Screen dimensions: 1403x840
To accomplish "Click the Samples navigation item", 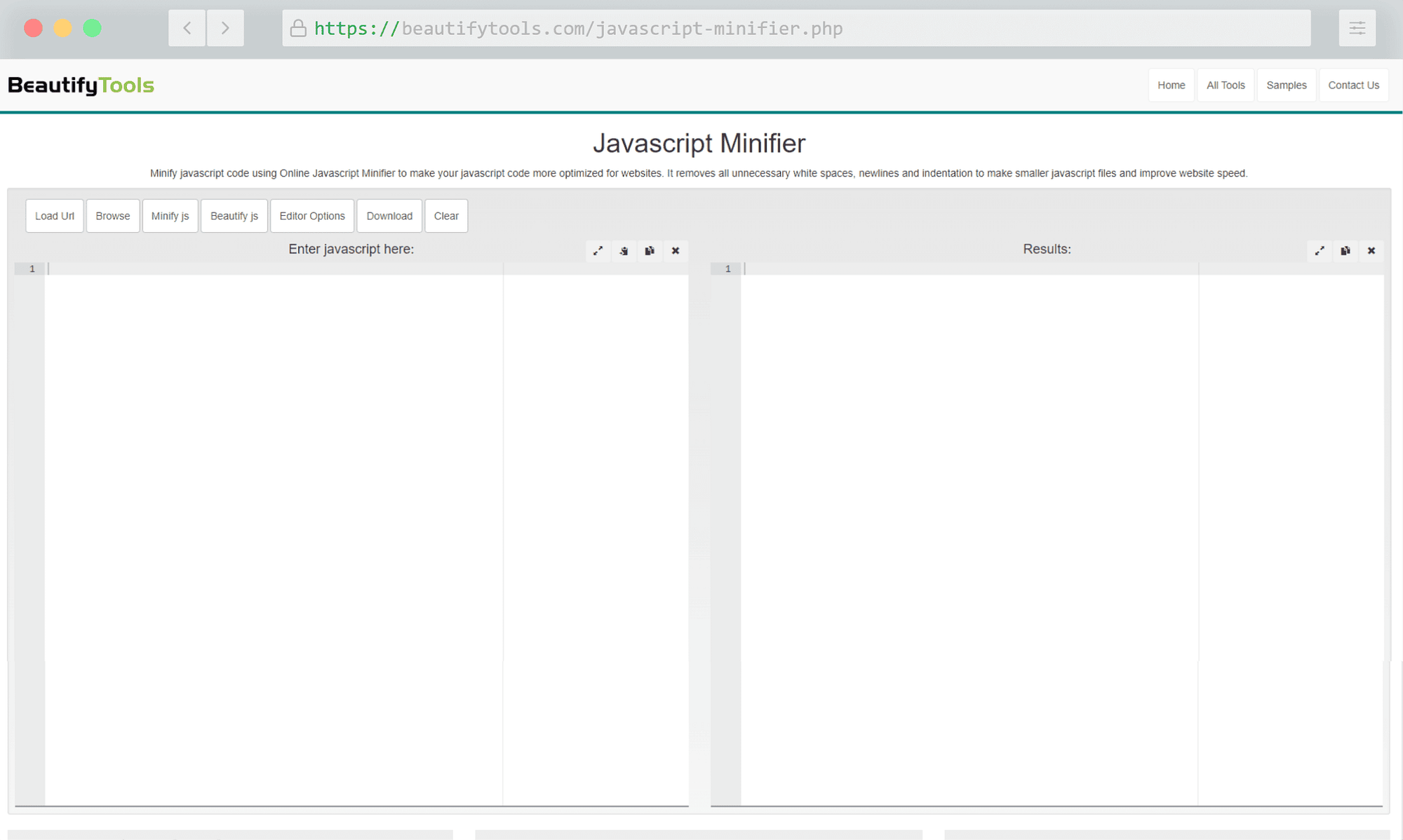I will (x=1287, y=84).
